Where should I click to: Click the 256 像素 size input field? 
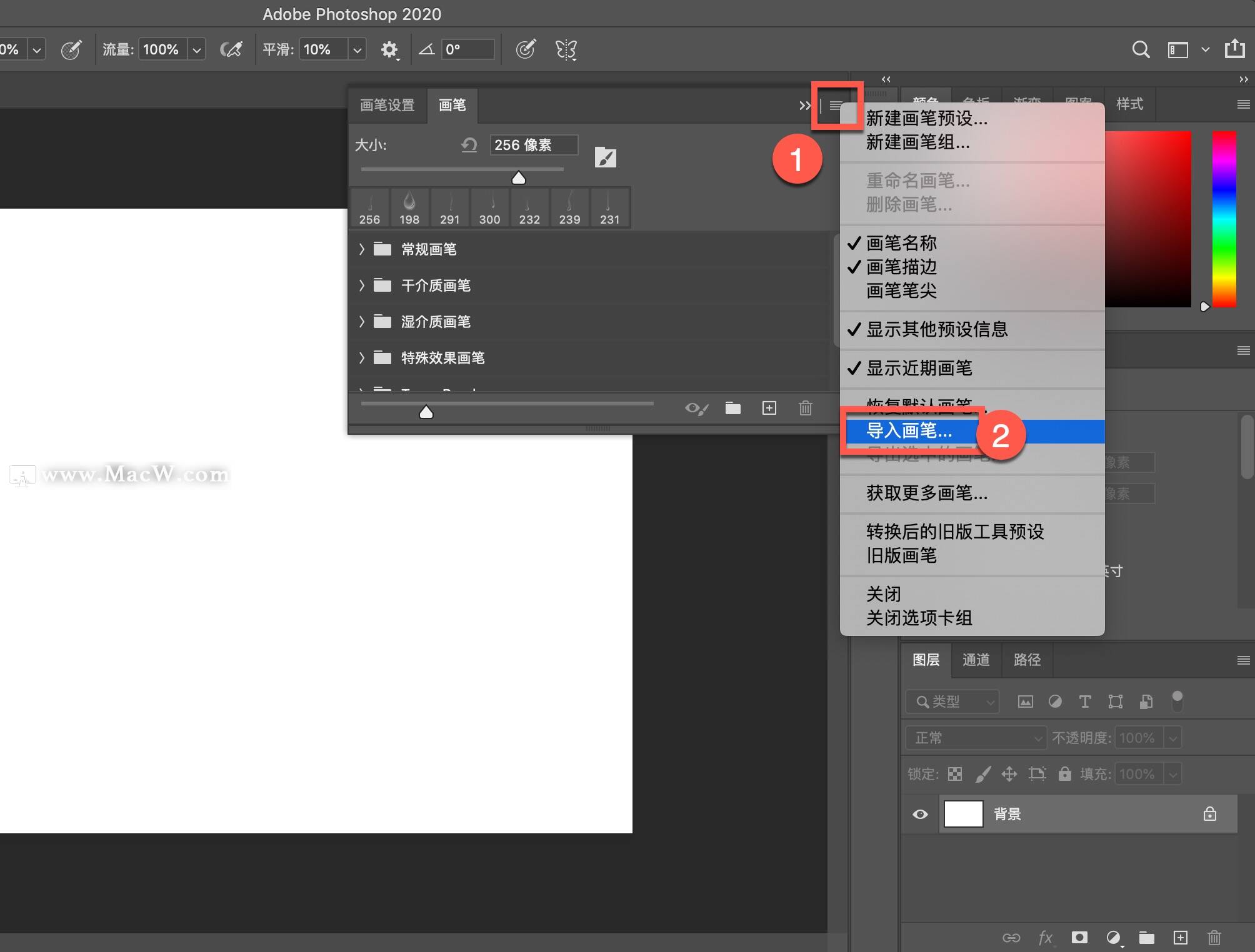click(532, 145)
